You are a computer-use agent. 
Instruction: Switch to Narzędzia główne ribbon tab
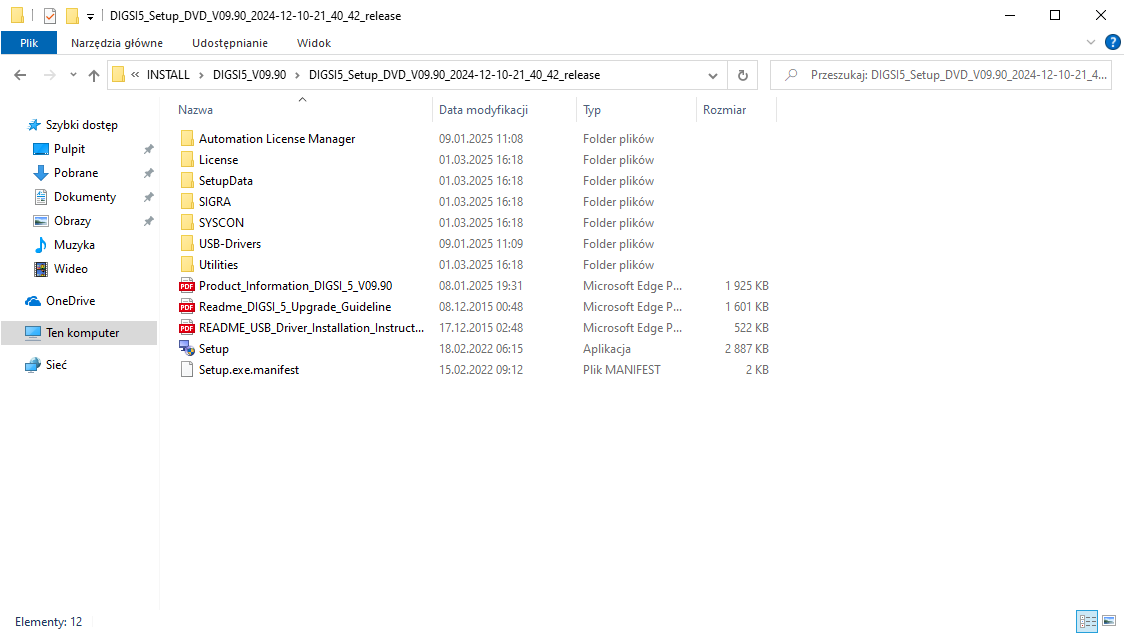117,43
